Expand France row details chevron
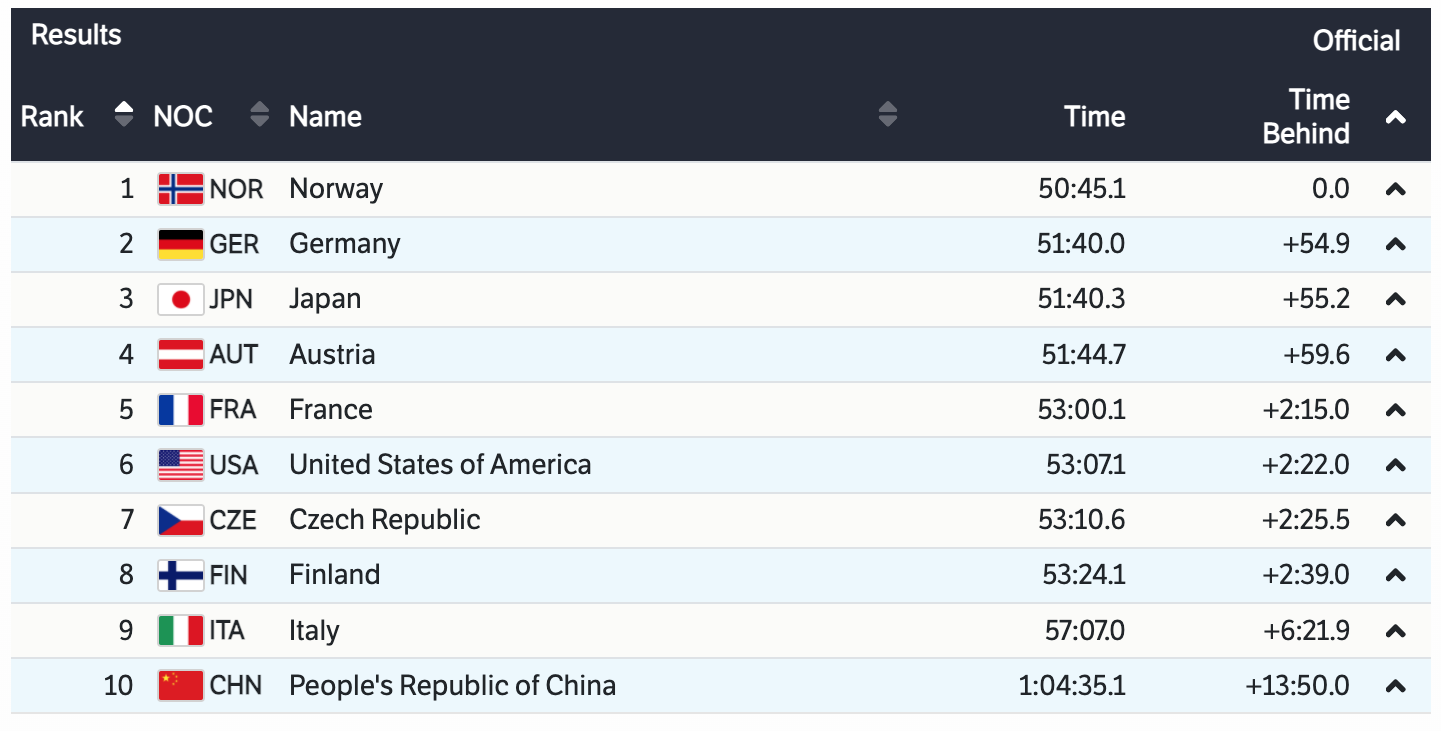The height and width of the screenshot is (731, 1441). click(x=1396, y=410)
